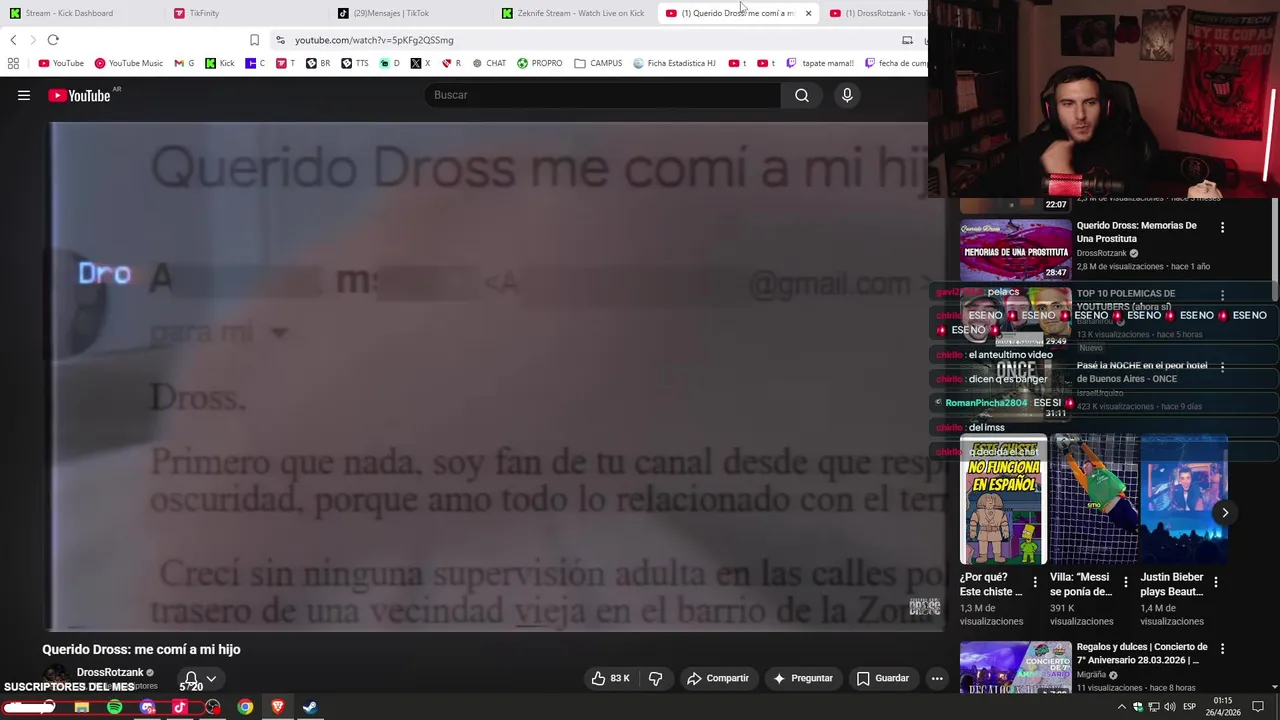Open notification bell dropdown for DrossRotzank
This screenshot has height=720, width=1280.
coord(199,679)
